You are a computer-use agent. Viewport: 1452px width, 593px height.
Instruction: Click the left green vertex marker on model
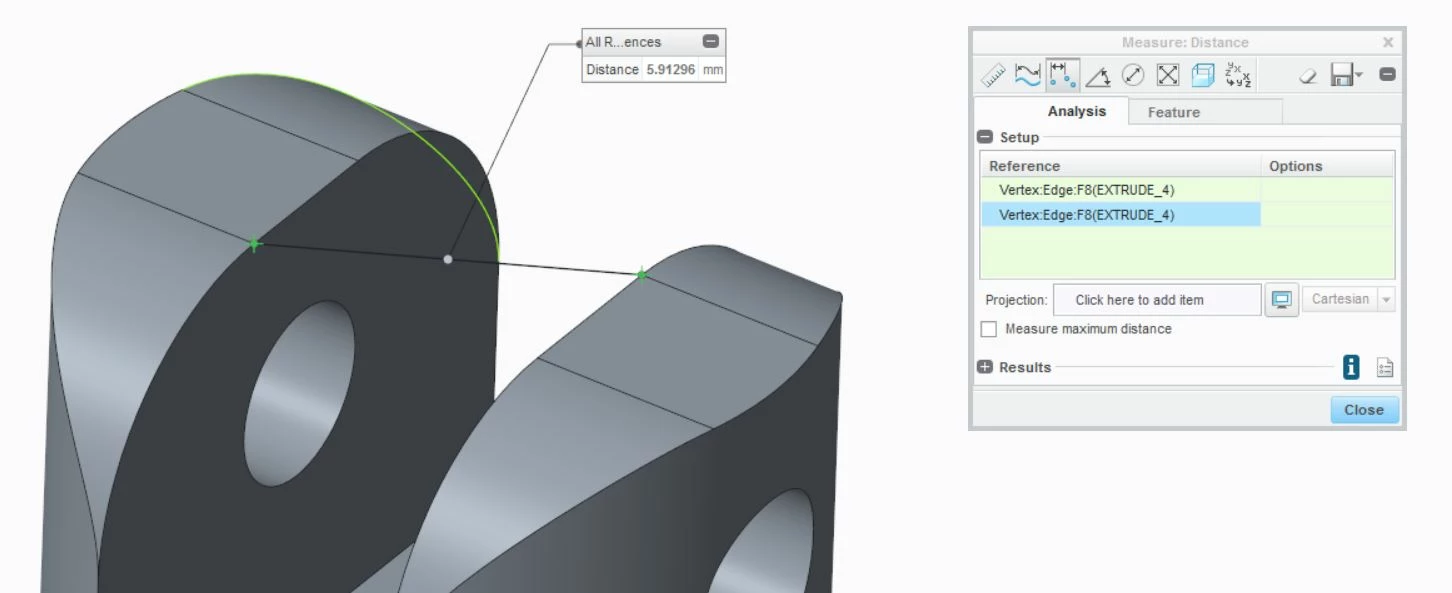254,244
